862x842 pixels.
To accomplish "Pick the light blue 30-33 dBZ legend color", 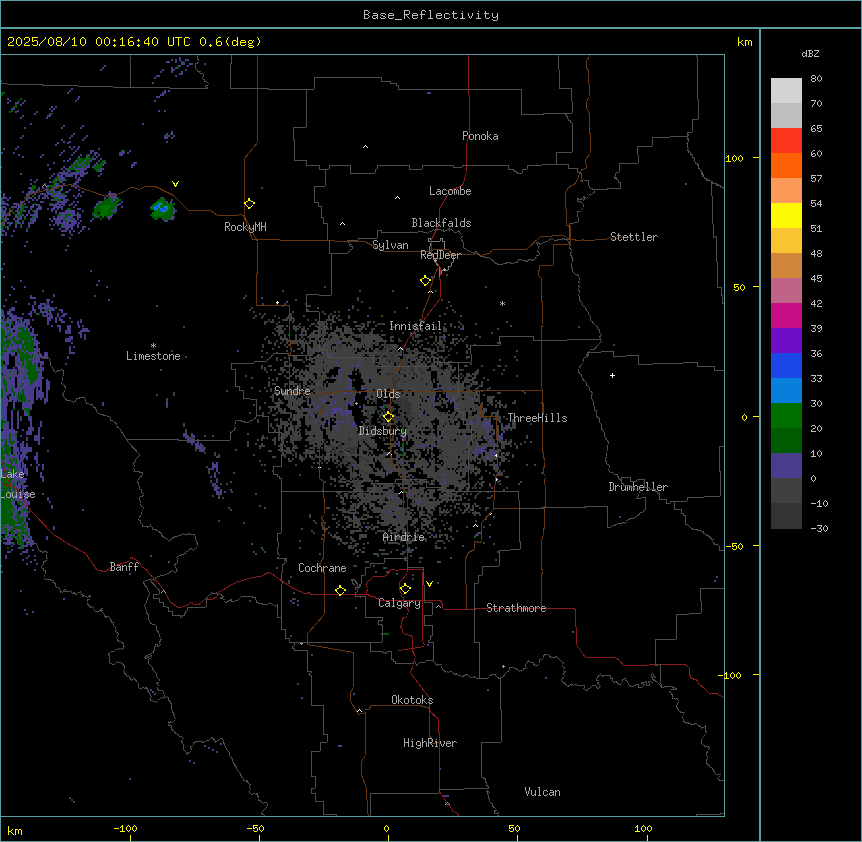I will [x=786, y=390].
